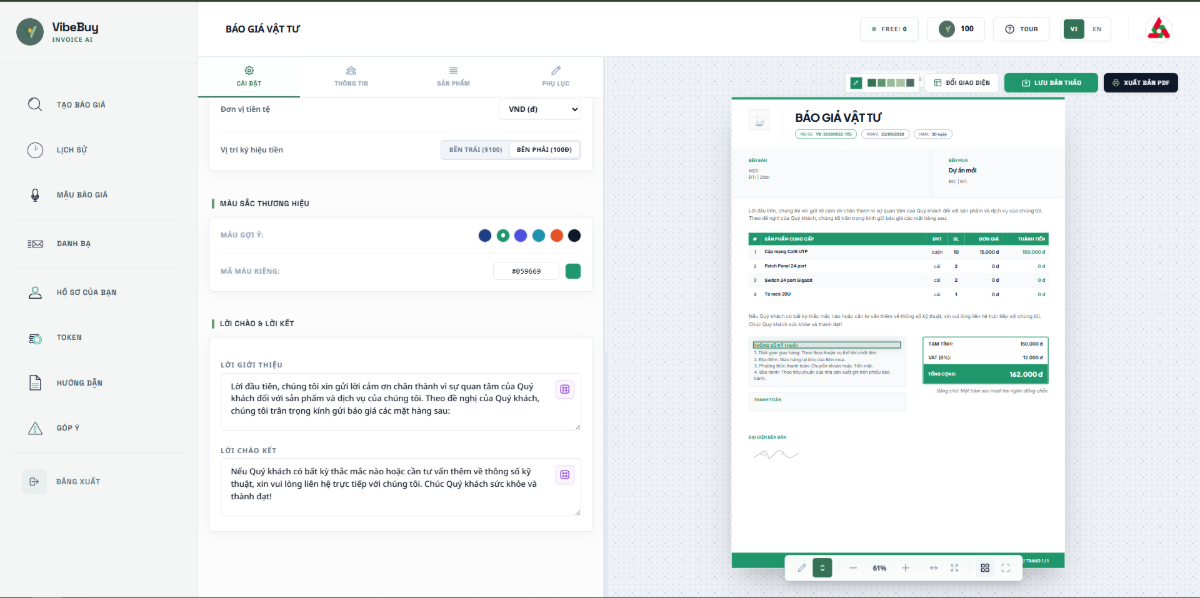Toggle the grid view icon in bottom toolbar

pos(985,568)
